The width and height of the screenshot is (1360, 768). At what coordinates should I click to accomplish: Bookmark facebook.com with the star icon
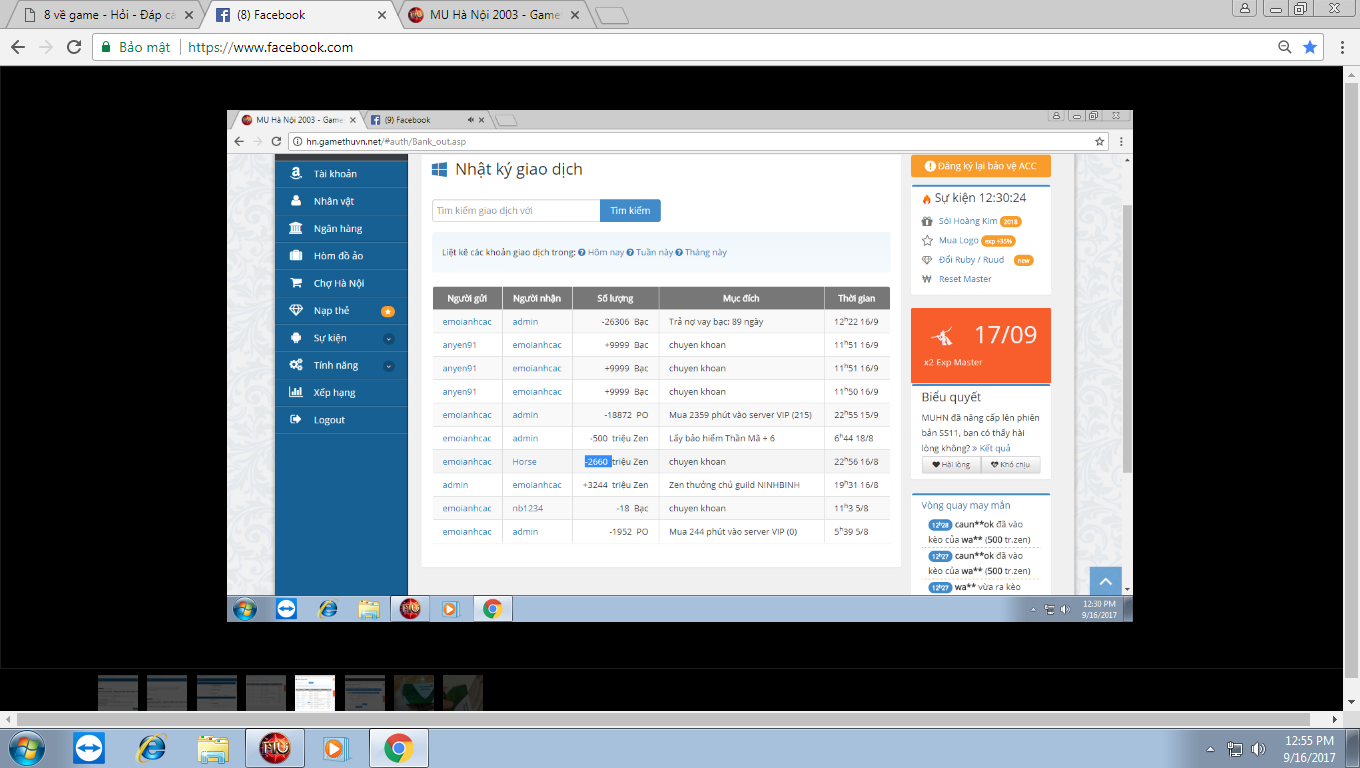point(1310,47)
